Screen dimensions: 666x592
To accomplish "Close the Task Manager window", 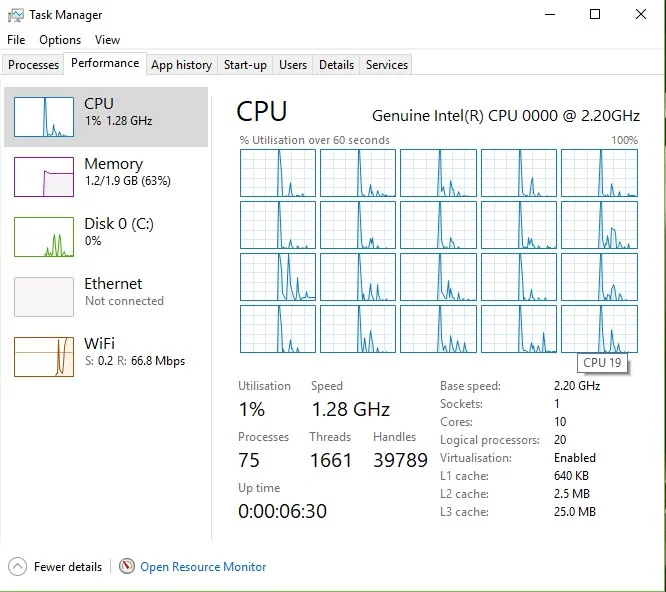I will [x=641, y=14].
